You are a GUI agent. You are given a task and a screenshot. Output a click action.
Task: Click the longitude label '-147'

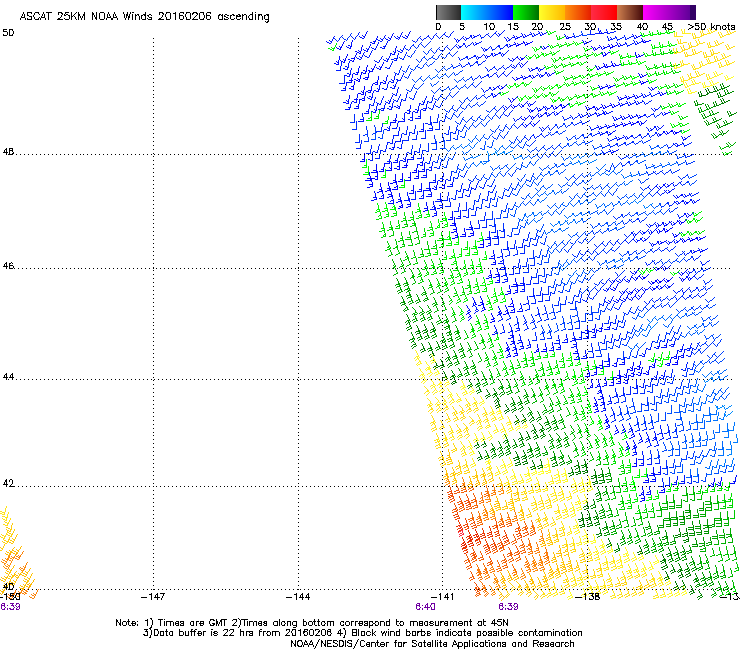pos(153,597)
